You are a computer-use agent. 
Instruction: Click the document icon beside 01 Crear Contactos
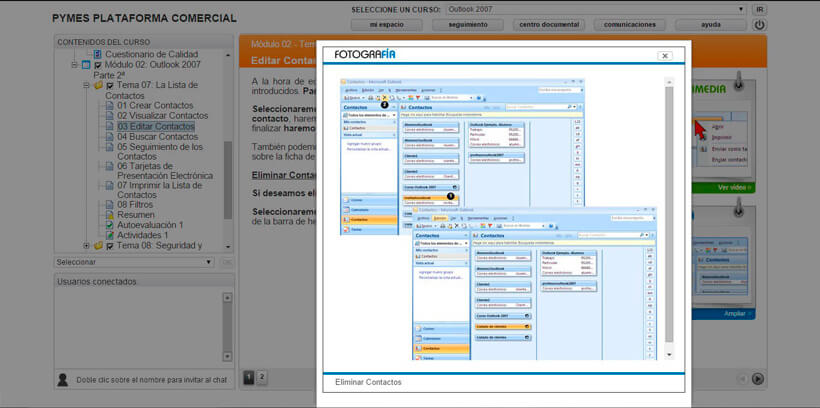pos(109,106)
